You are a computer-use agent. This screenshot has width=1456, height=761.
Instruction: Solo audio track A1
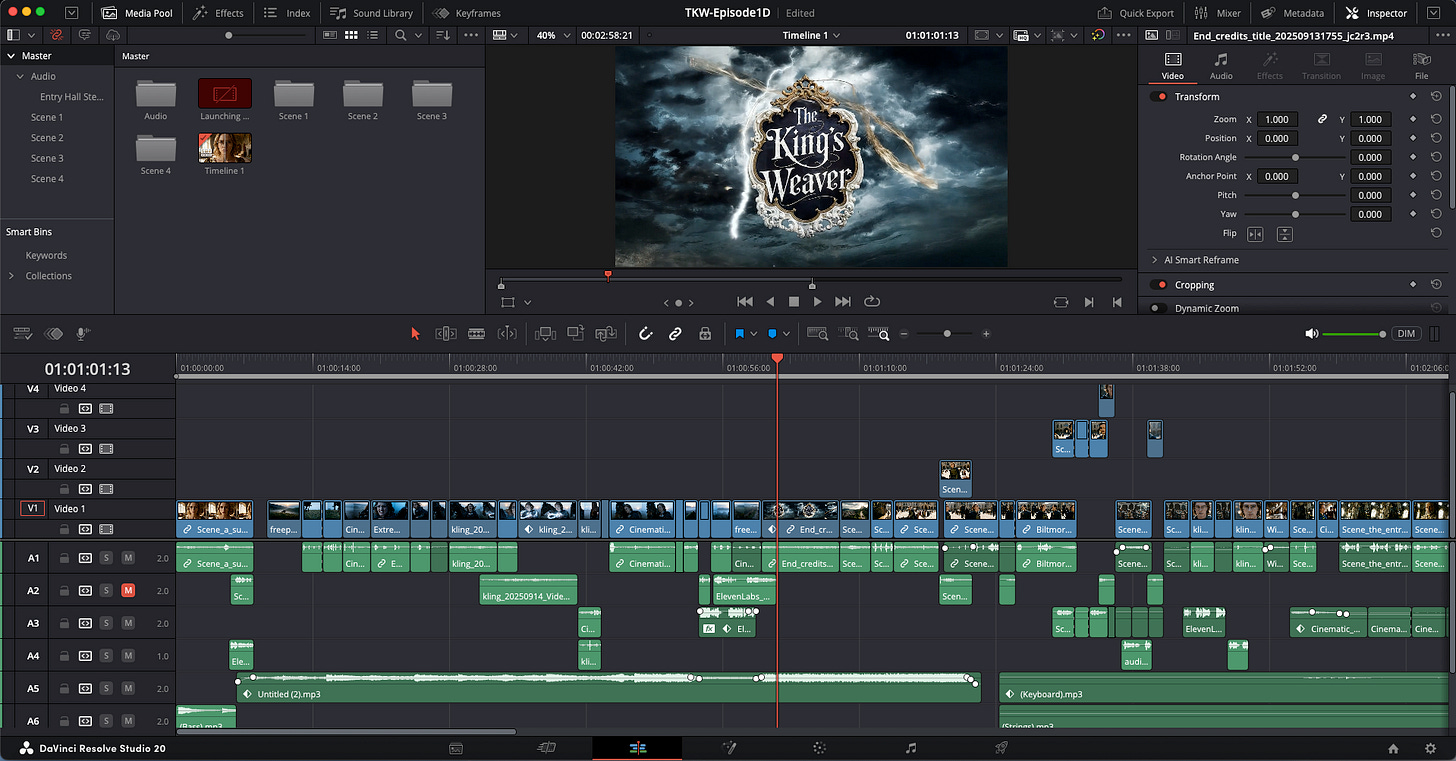pos(106,558)
